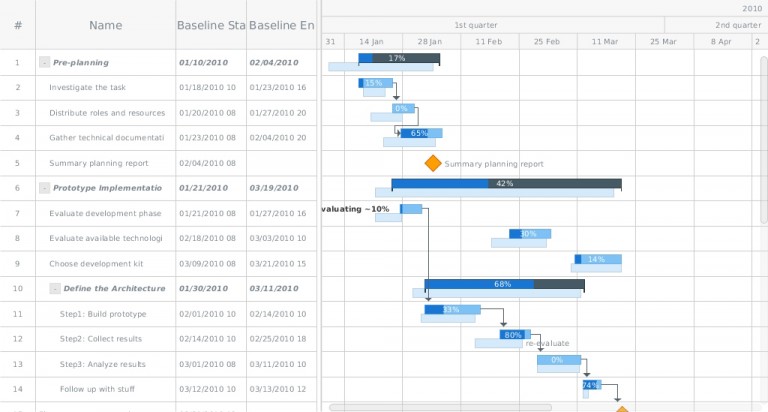
Task: Collapse the Pre-planning group
Action: pos(44,62)
